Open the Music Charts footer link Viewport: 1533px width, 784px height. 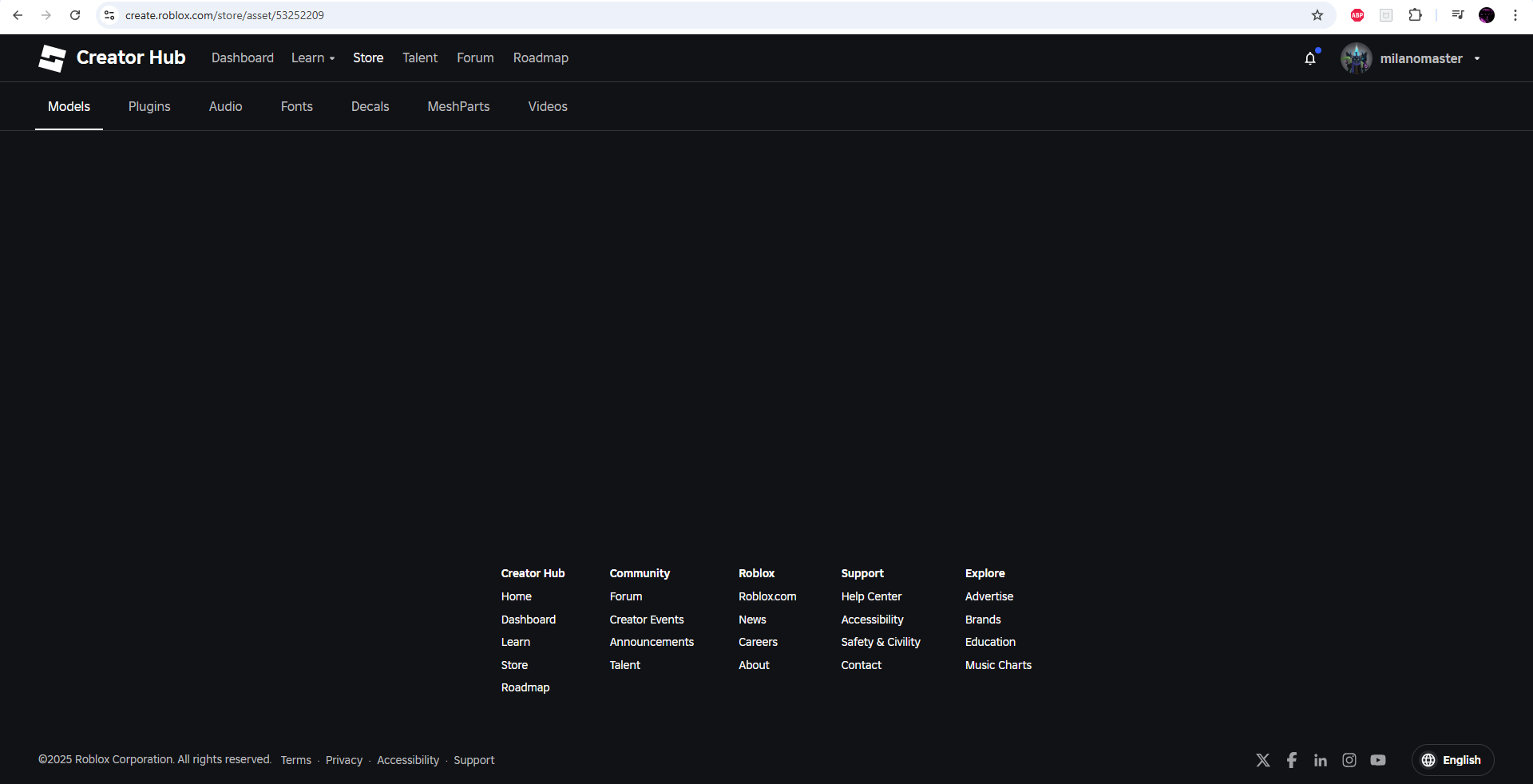pos(998,665)
